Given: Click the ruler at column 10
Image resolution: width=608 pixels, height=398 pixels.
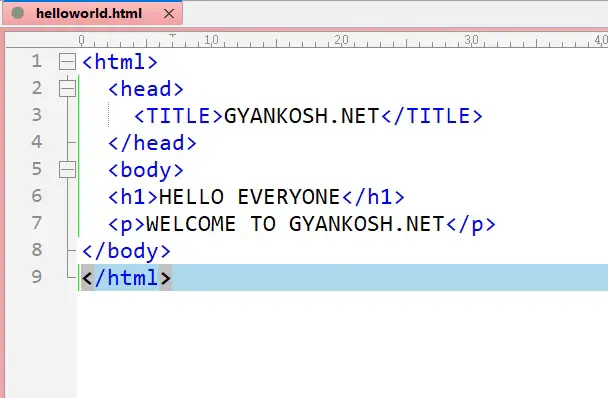Looking at the screenshot, I should [x=211, y=40].
